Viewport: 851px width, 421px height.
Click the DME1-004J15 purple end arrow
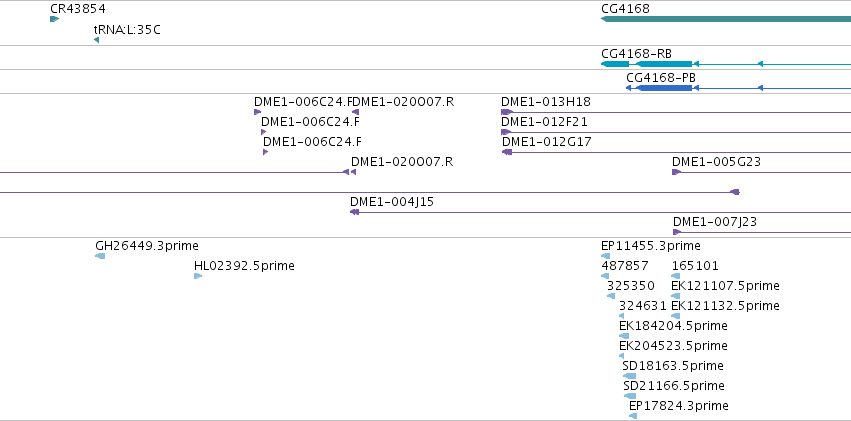(x=354, y=212)
